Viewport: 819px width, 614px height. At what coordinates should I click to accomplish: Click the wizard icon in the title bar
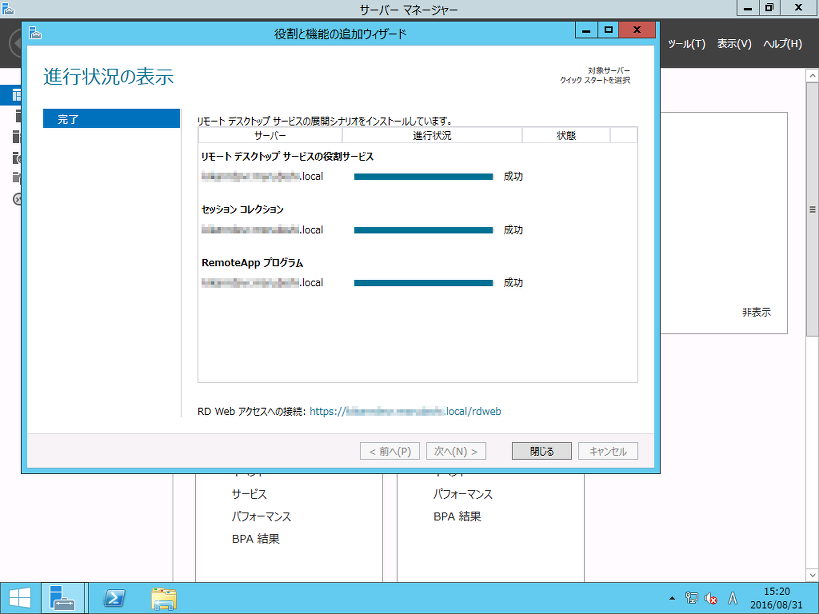tap(34, 31)
